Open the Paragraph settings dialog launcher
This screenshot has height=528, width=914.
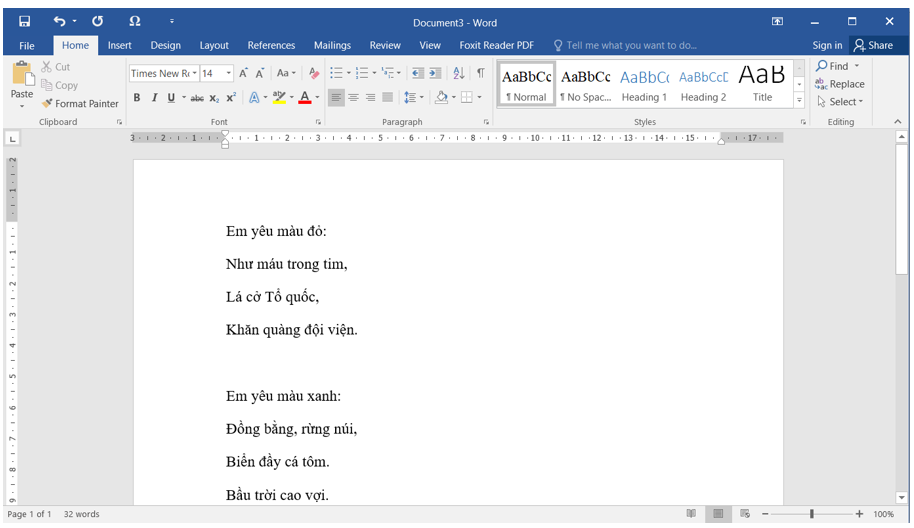coord(486,122)
